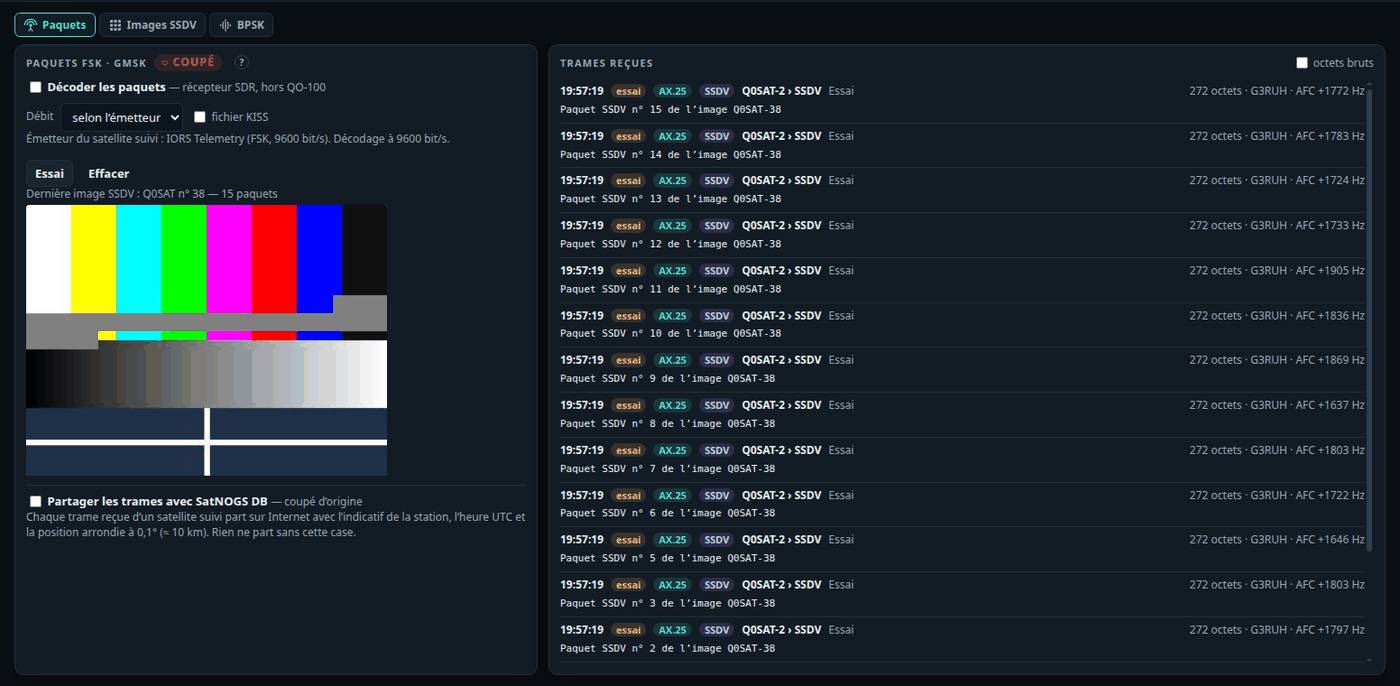Toggle the octets bruts checkbox

click(1302, 62)
